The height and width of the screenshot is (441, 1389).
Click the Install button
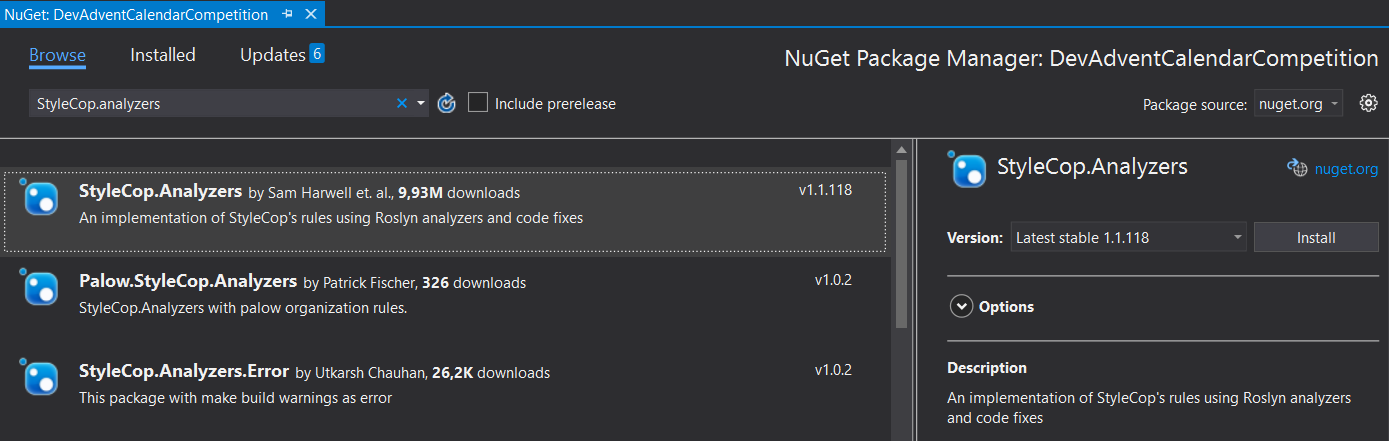click(x=1316, y=238)
